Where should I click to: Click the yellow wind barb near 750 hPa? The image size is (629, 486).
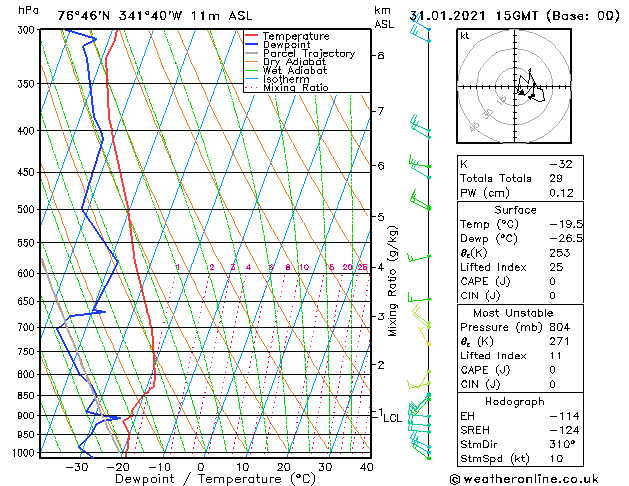coord(424,336)
